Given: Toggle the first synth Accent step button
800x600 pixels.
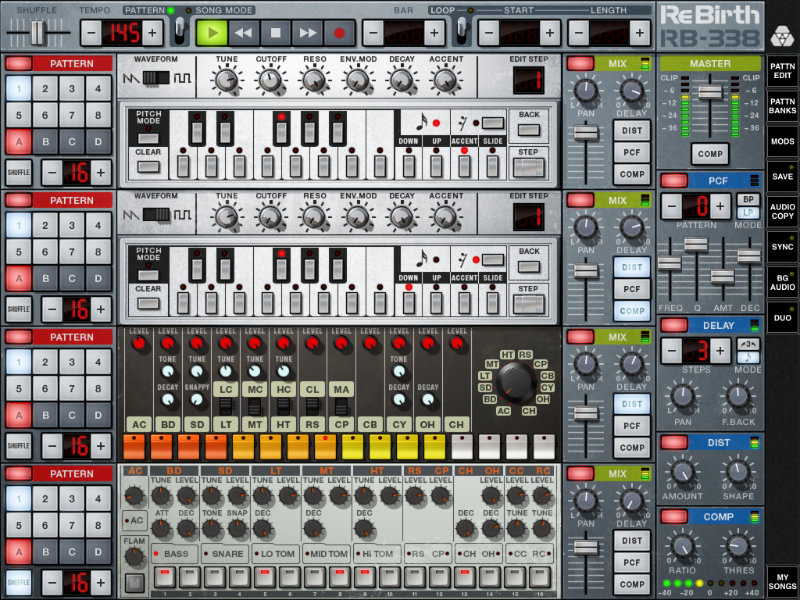Looking at the screenshot, I should 464,165.
